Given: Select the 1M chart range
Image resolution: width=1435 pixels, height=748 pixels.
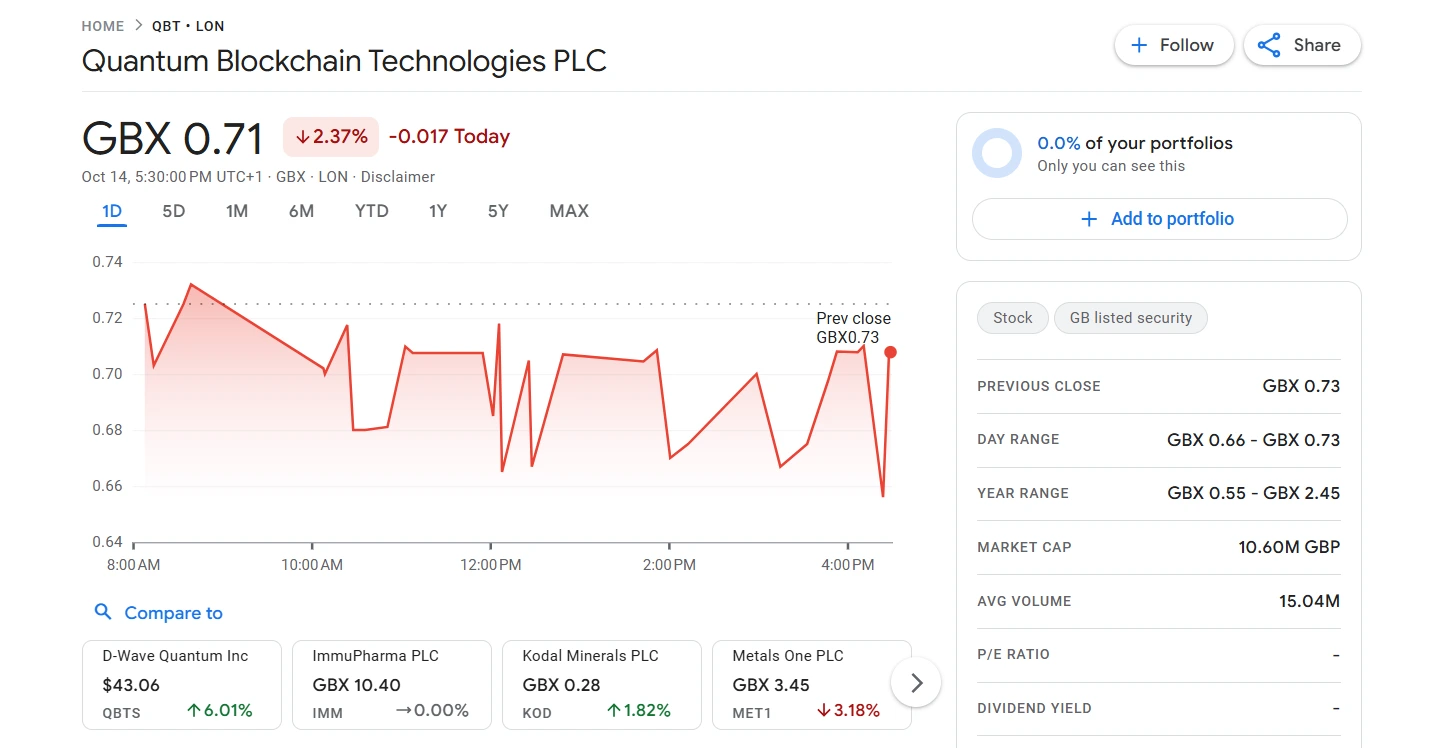Looking at the screenshot, I should pos(237,211).
